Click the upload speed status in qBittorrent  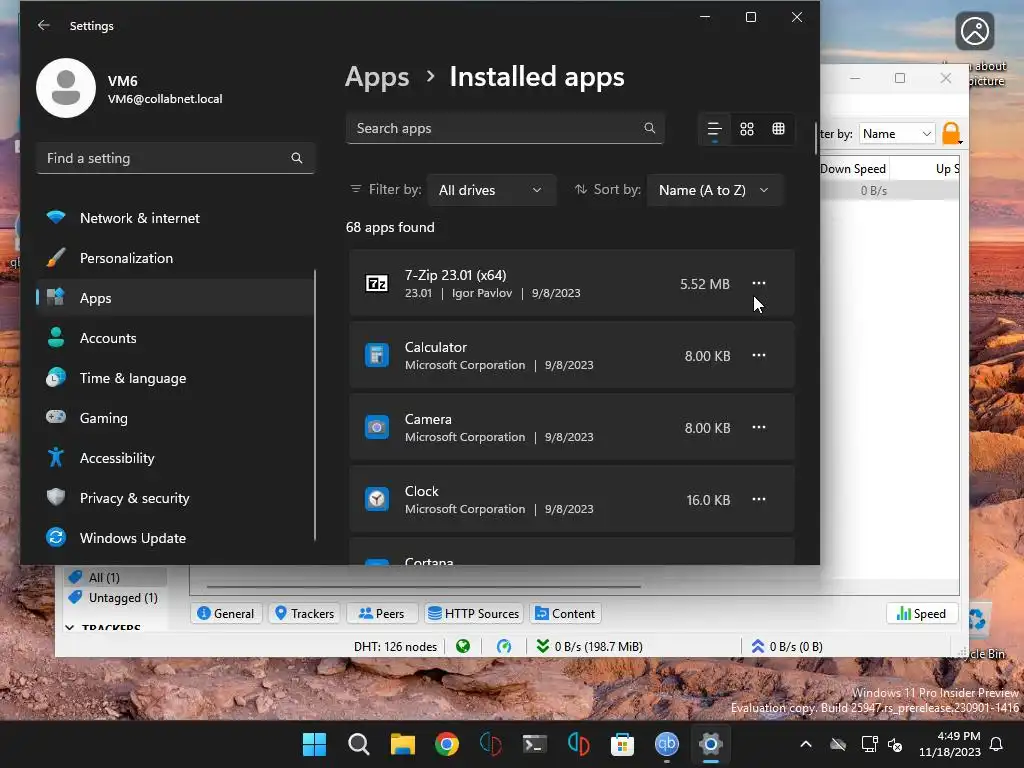click(x=787, y=647)
